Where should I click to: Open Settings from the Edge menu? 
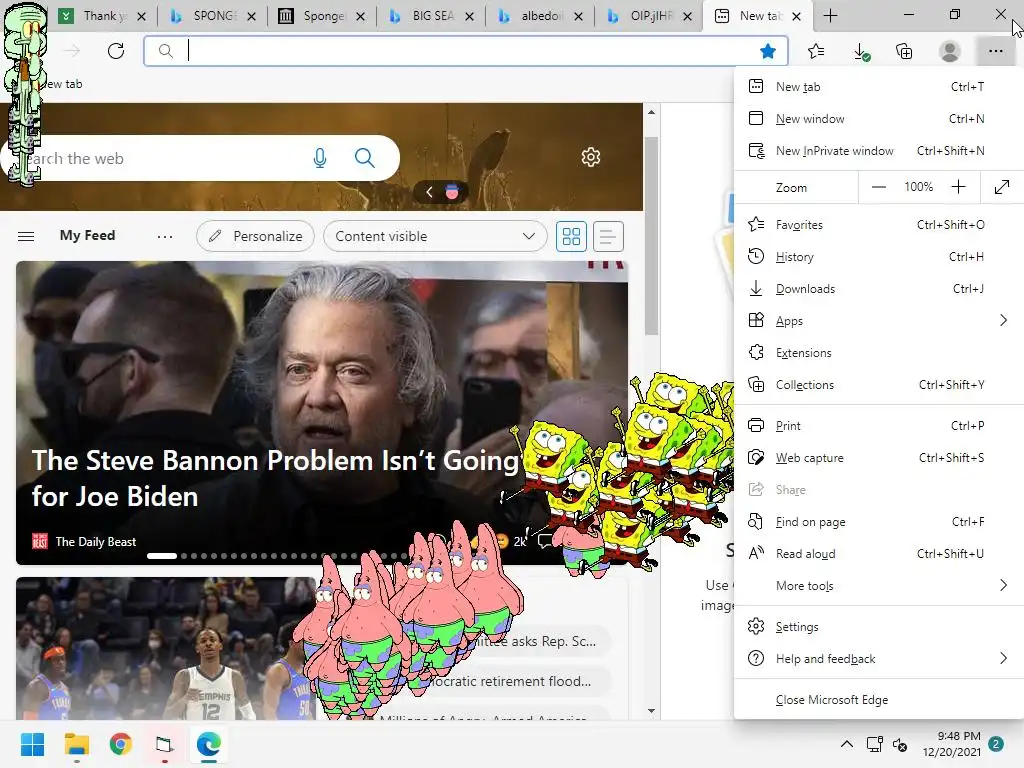[x=878, y=627]
